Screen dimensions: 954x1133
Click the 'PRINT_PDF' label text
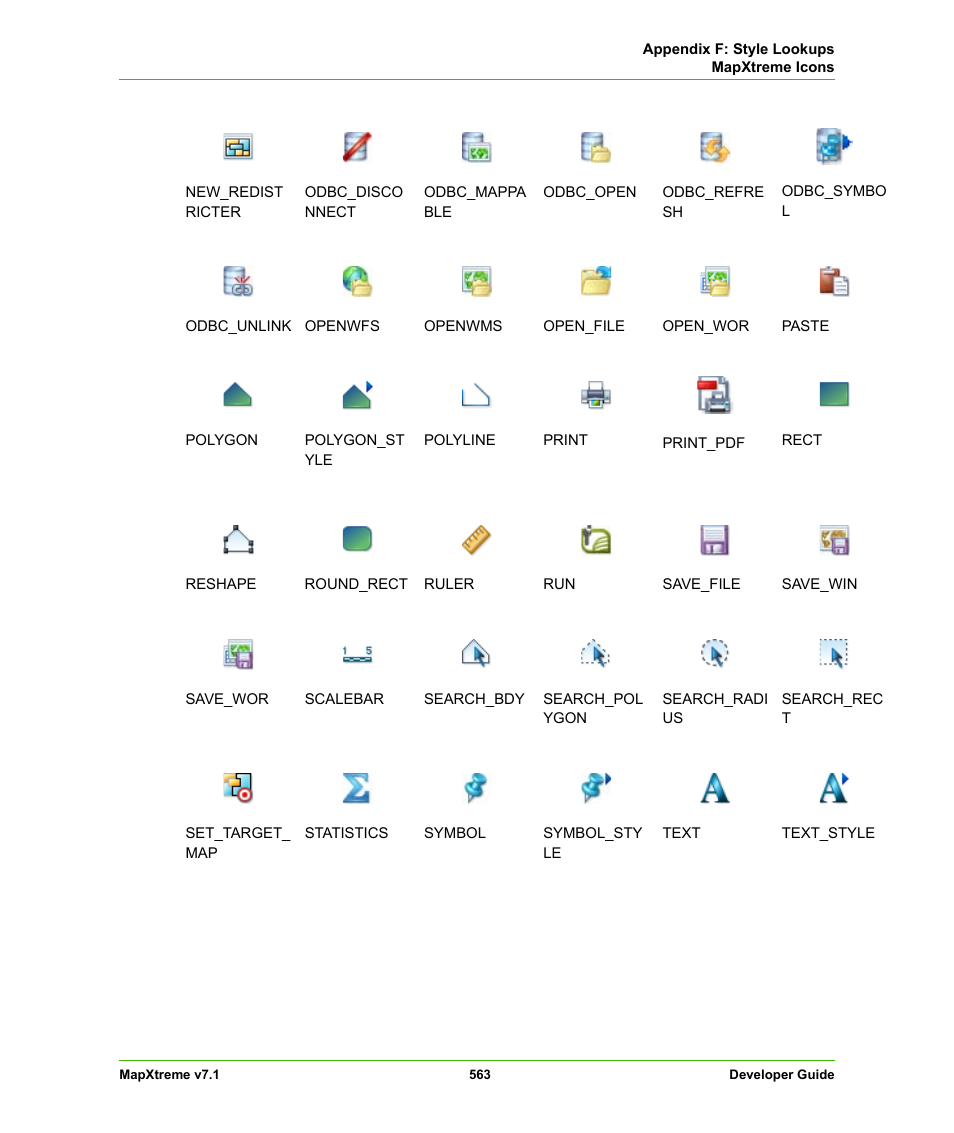coord(703,443)
